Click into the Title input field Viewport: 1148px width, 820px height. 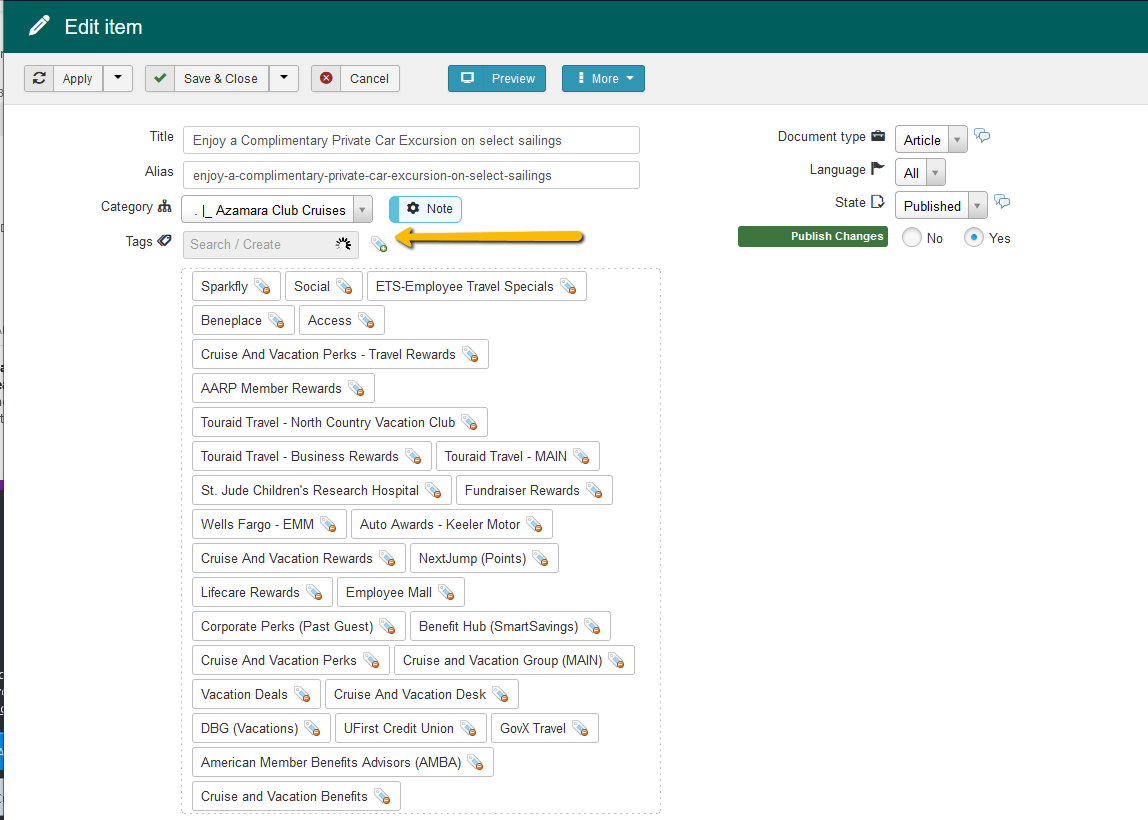pos(411,140)
